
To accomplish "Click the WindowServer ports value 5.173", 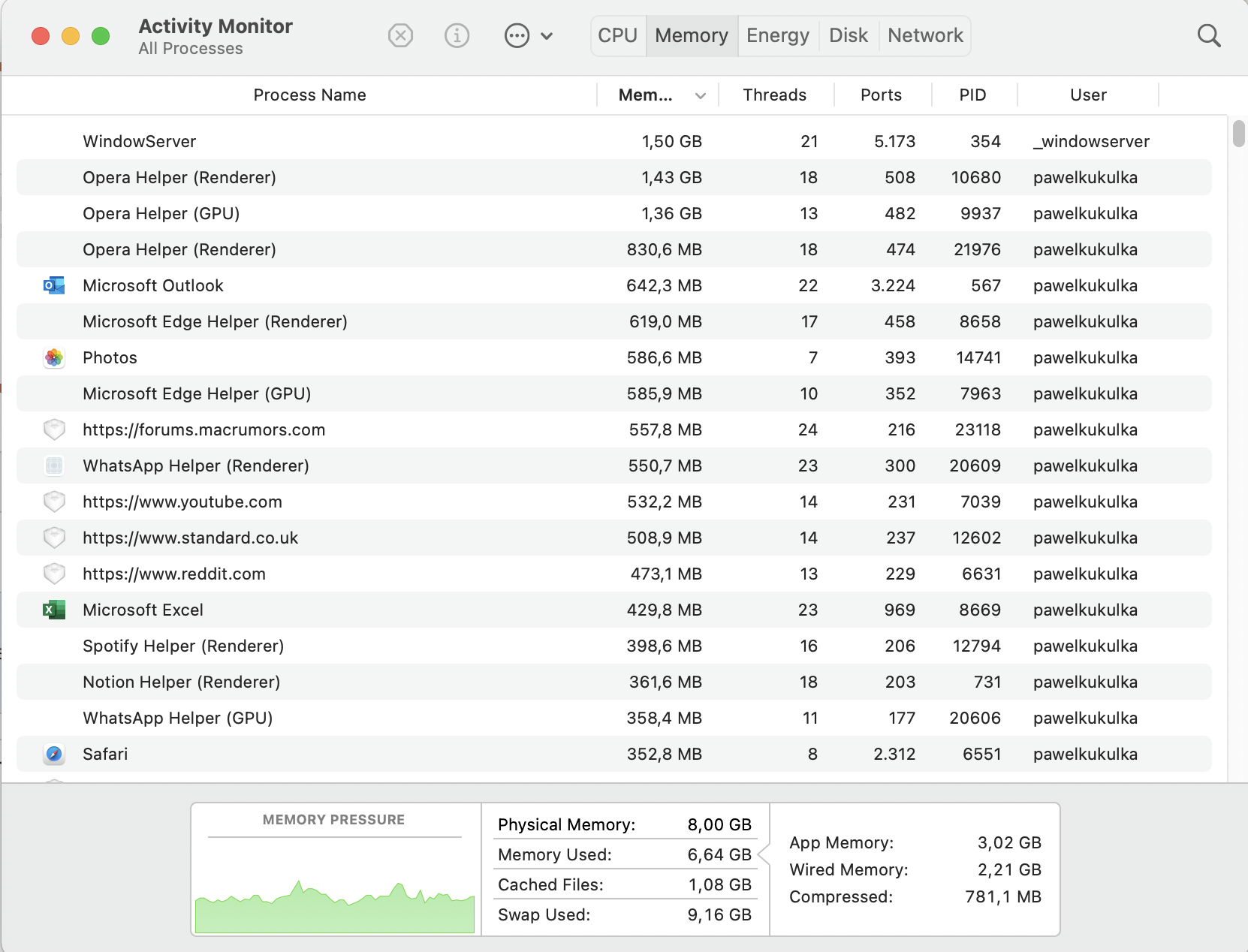I will [x=894, y=141].
